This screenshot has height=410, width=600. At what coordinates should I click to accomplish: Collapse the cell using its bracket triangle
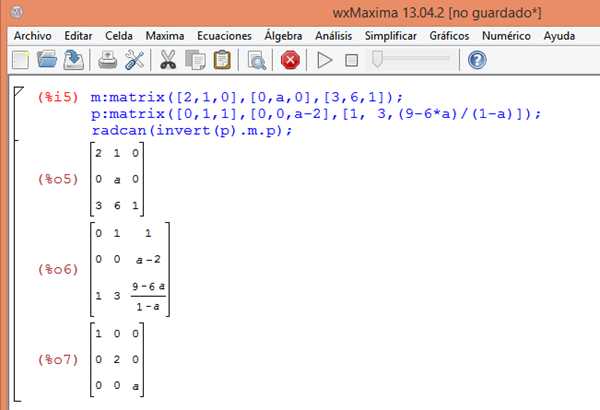click(18, 91)
